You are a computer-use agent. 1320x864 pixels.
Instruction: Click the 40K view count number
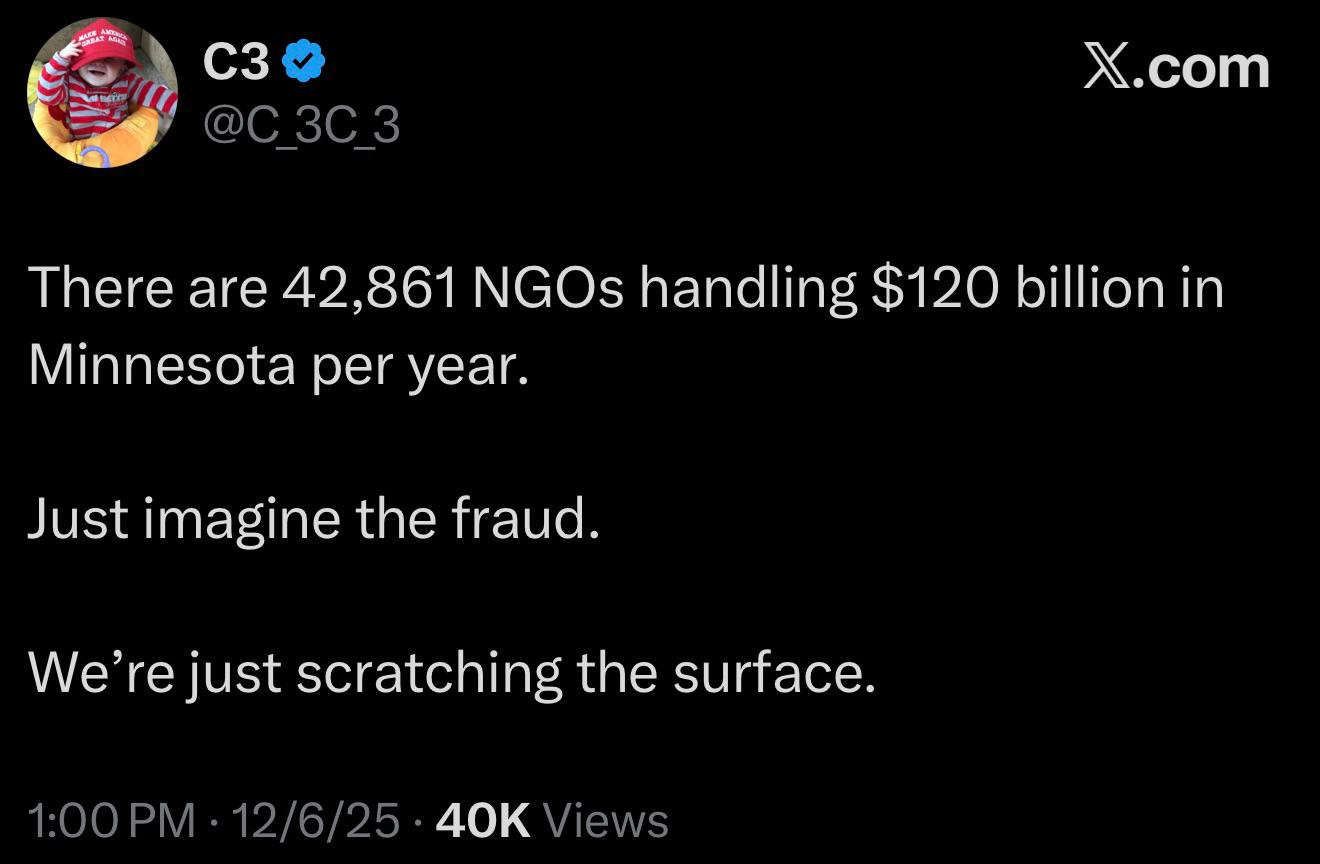[484, 821]
